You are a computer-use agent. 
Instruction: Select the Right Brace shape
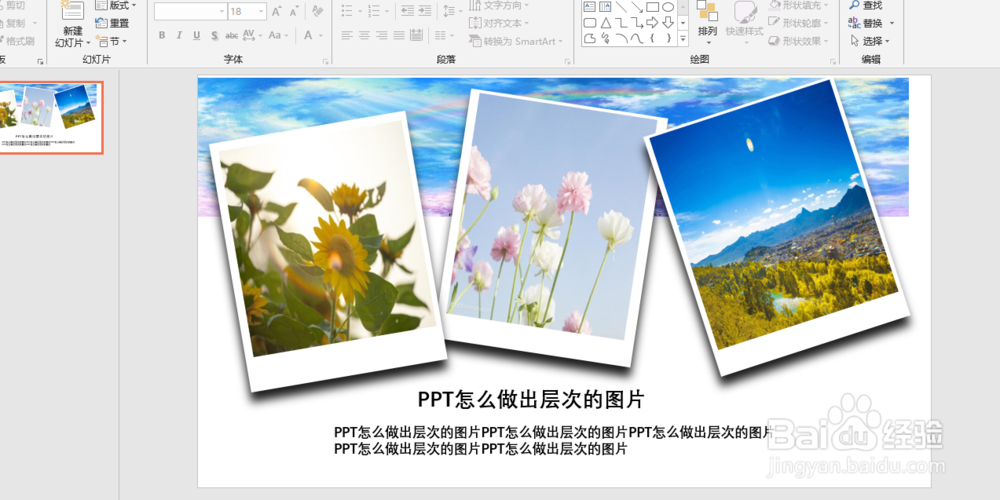click(668, 38)
